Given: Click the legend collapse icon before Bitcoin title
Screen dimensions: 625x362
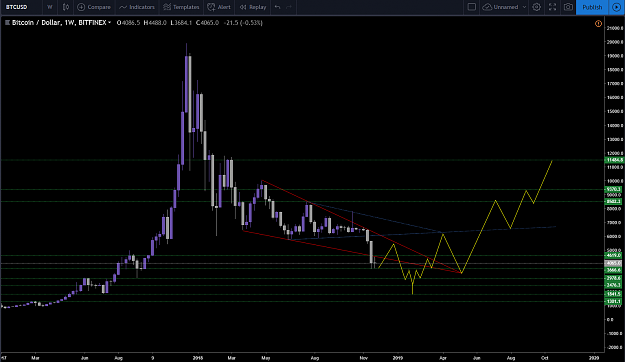Looking at the screenshot, I should (7, 23).
